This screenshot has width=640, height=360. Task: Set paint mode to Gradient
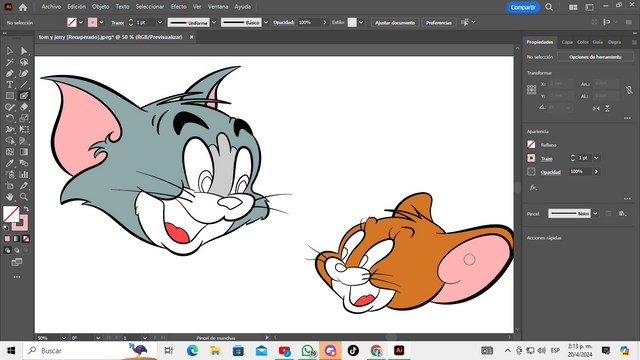[x=17, y=239]
